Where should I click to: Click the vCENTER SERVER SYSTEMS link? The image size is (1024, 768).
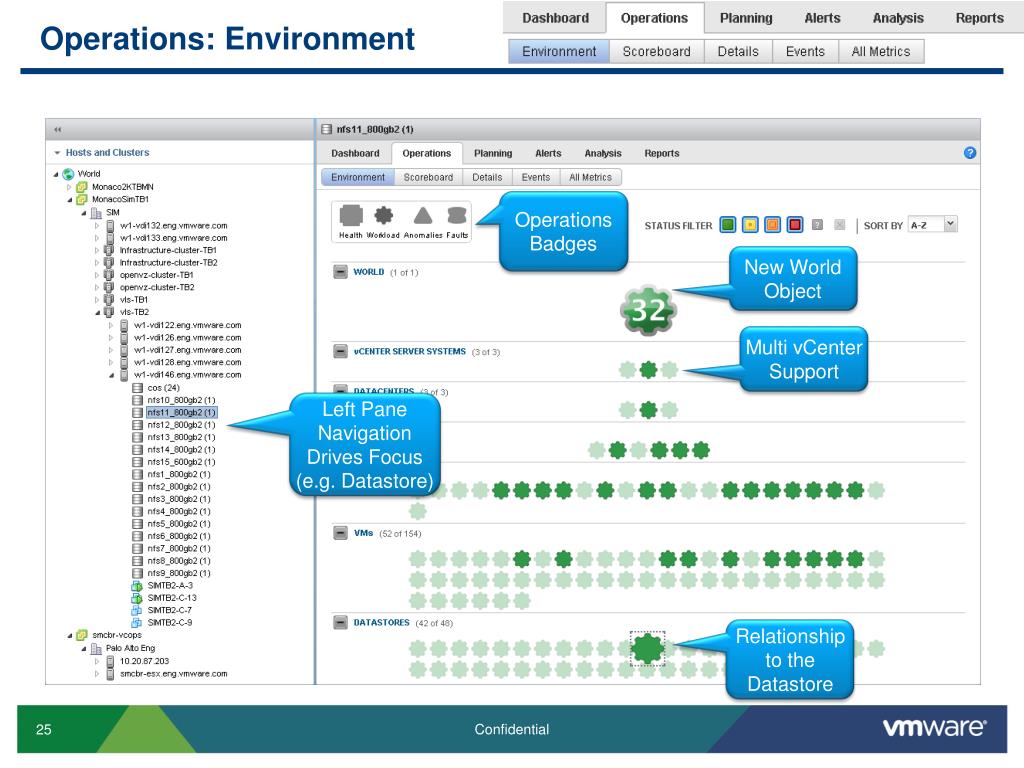(409, 351)
